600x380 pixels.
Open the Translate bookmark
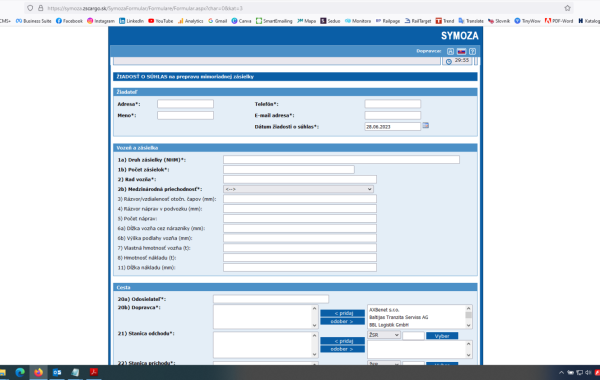point(471,21)
